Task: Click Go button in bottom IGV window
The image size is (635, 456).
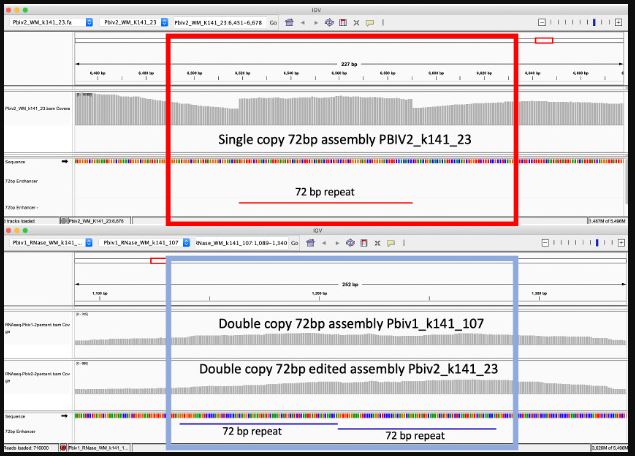Action: [x=294, y=243]
